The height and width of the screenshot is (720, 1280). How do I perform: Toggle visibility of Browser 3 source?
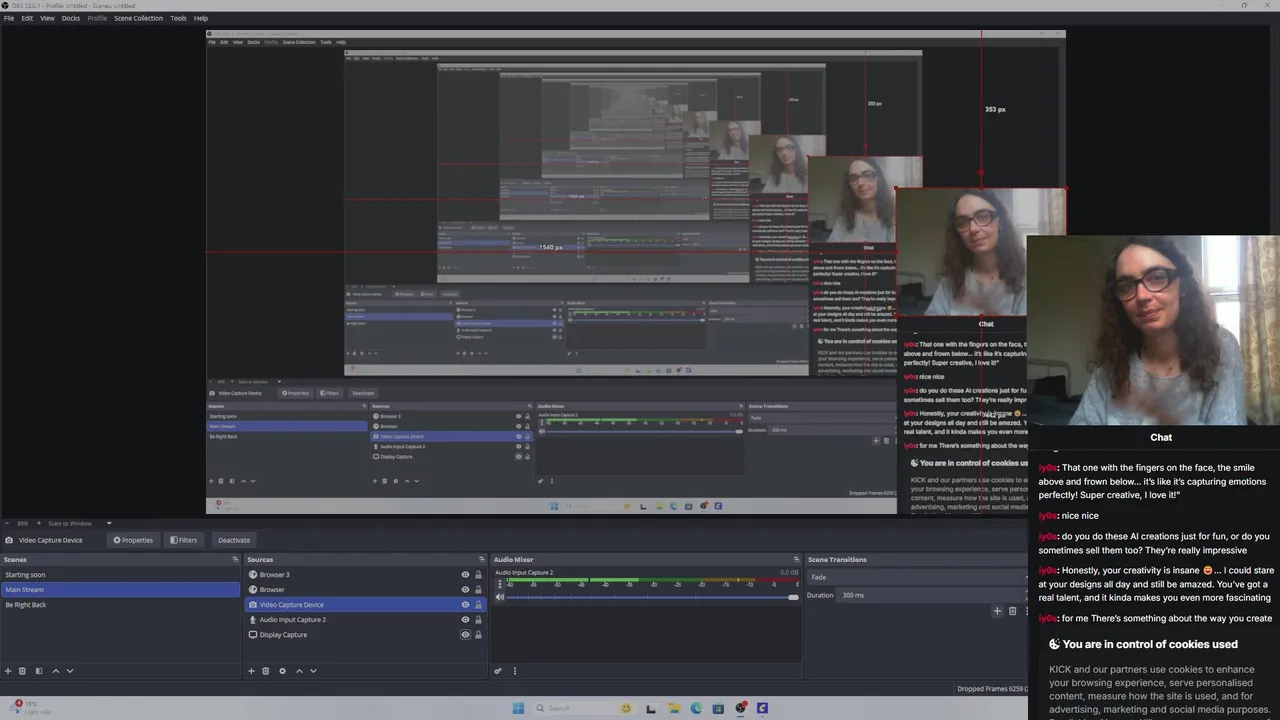[465, 575]
